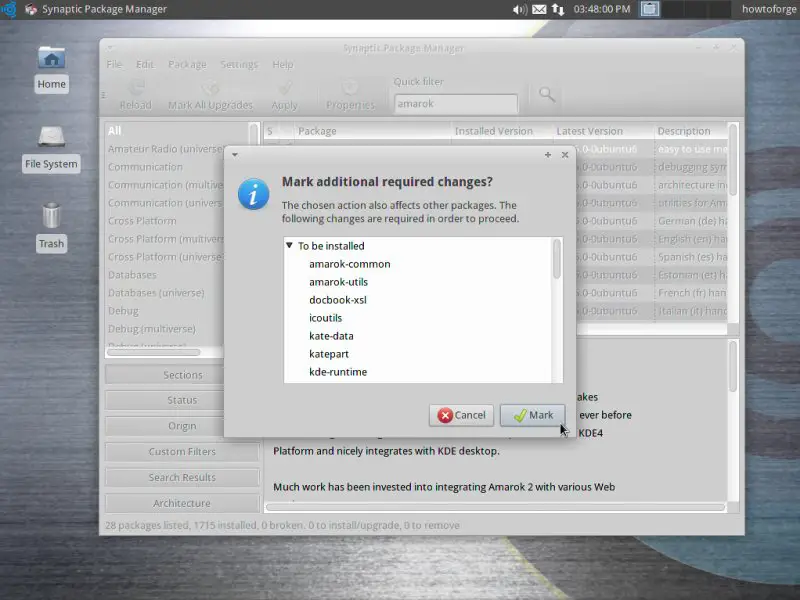
Task: Select Debug (multiverse) category
Action: click(152, 329)
